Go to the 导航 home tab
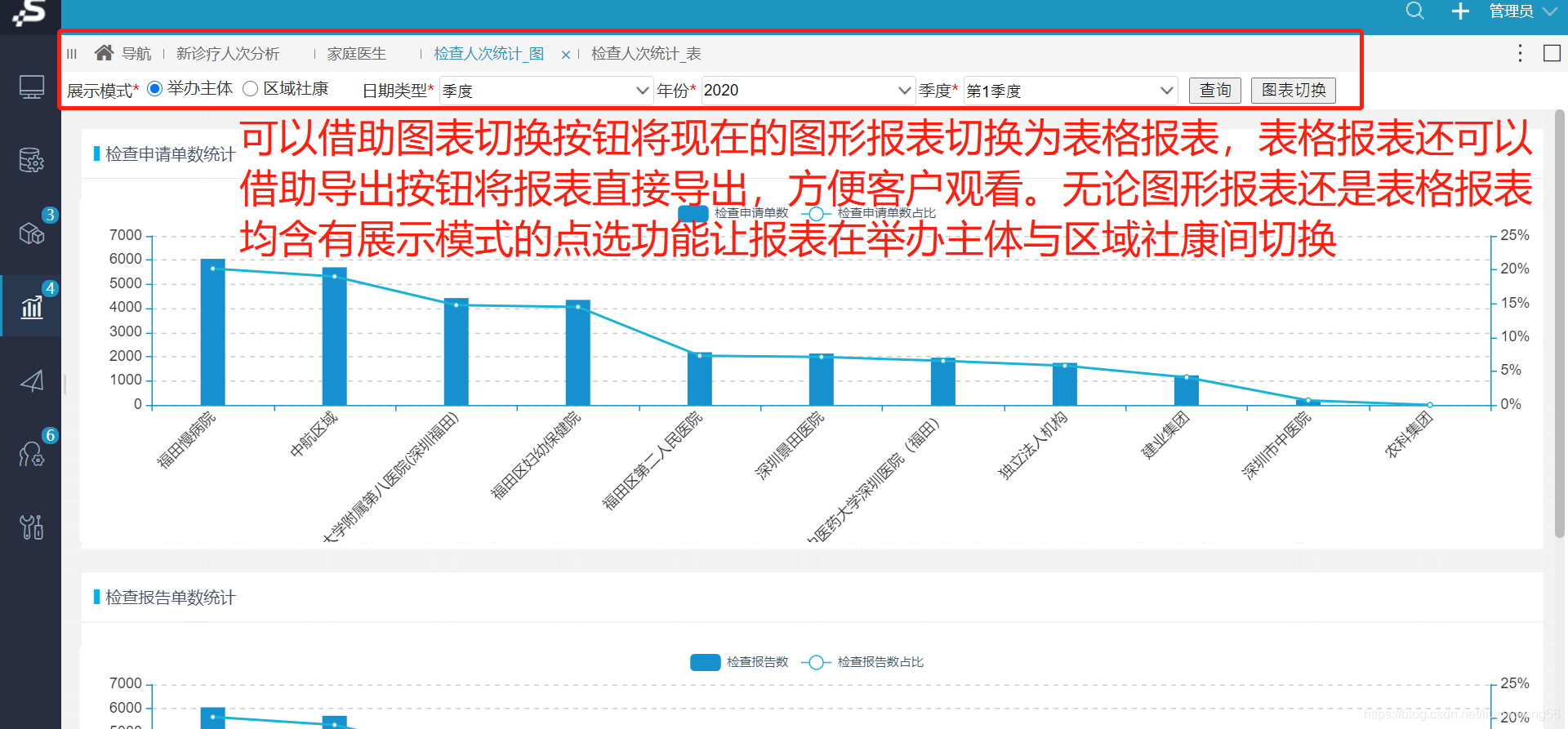Image resolution: width=1568 pixels, height=729 pixels. (x=123, y=54)
